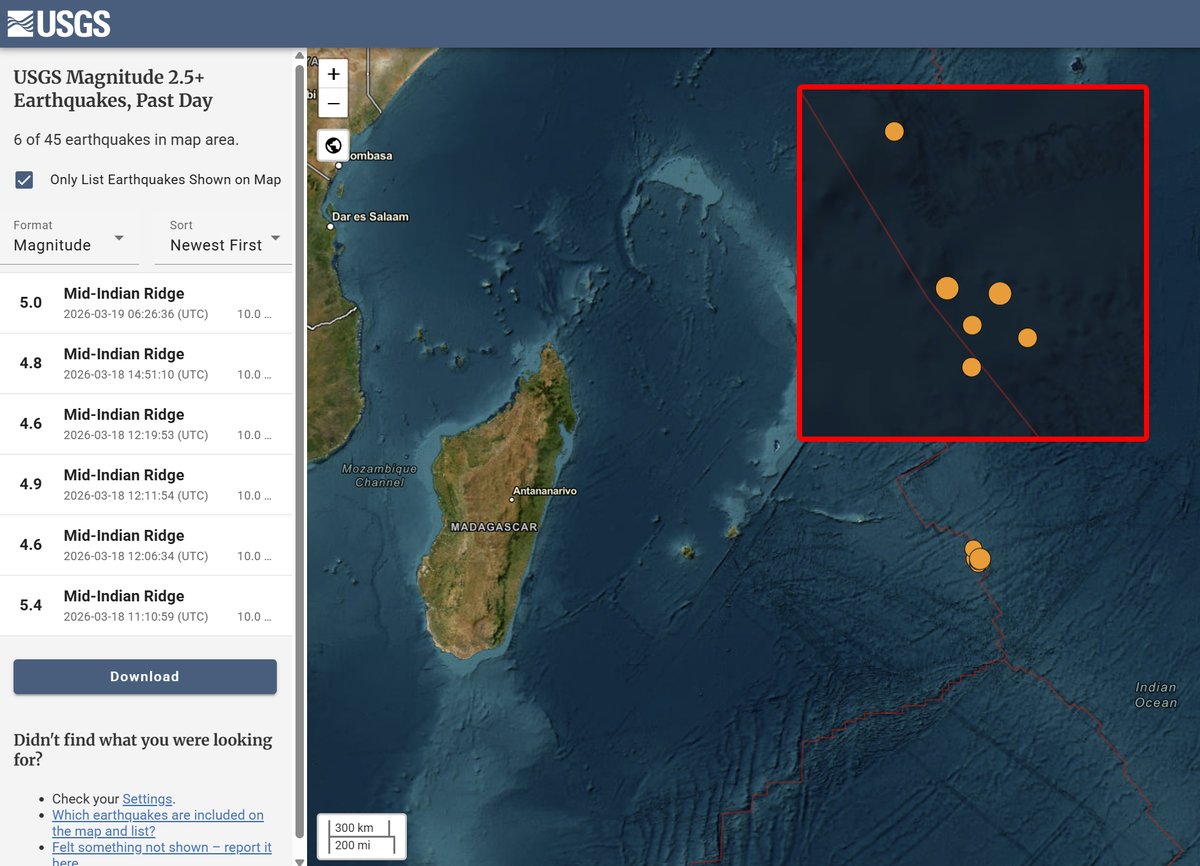Select the 5.4 Mid-Indian Ridge 11:10:59 earthquake
Image resolution: width=1200 pixels, height=866 pixels.
(146, 606)
